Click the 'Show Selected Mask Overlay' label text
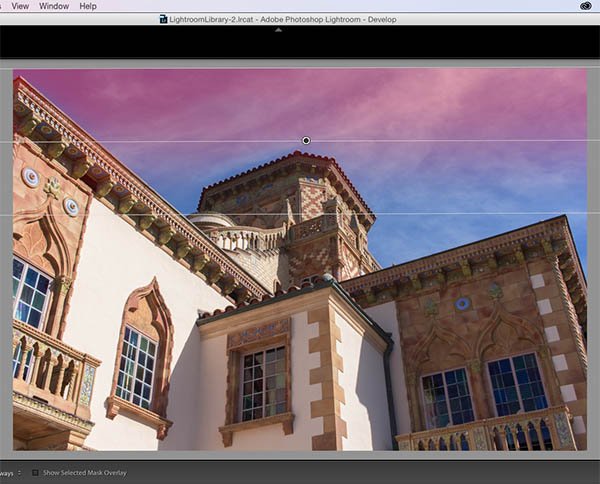This screenshot has height=484, width=600. point(85,472)
